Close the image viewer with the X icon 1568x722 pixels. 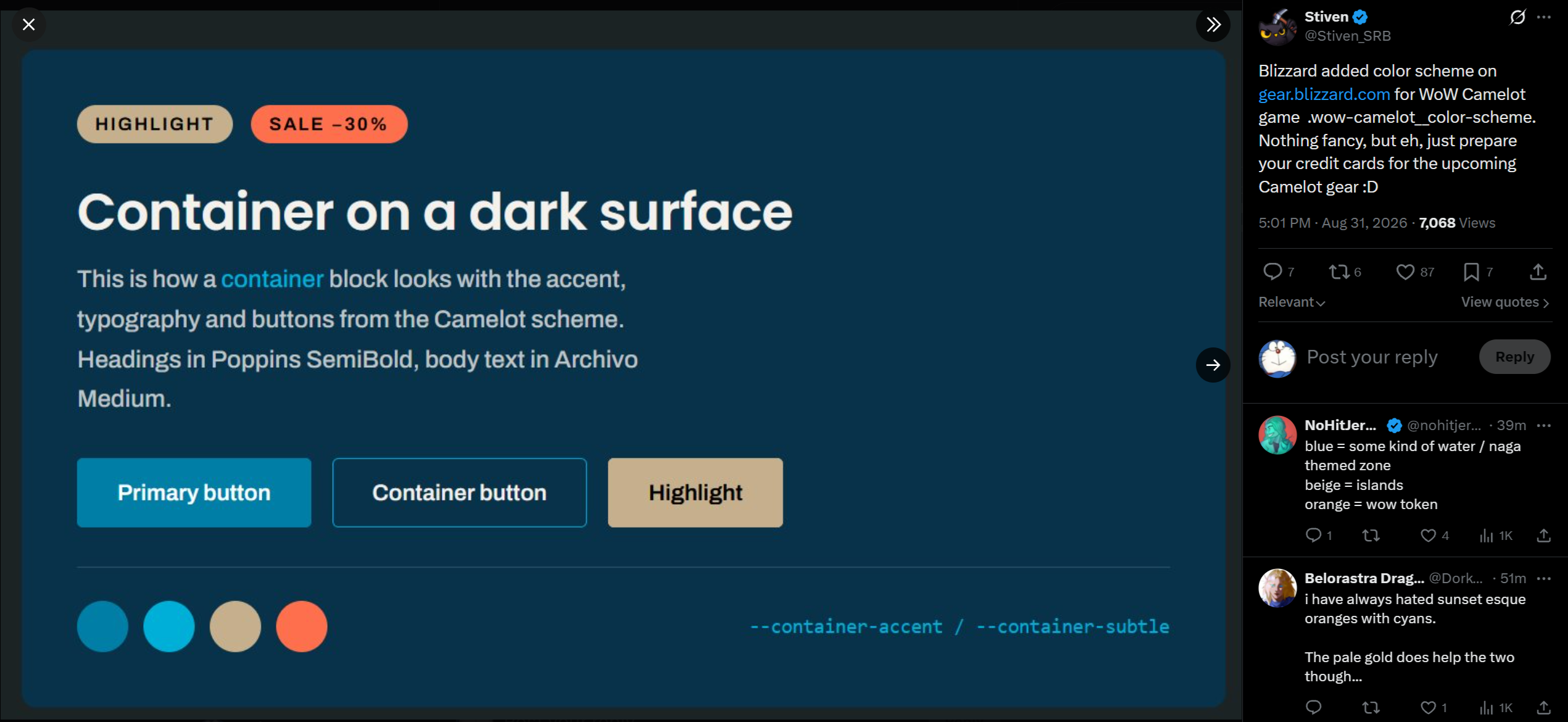pos(28,25)
